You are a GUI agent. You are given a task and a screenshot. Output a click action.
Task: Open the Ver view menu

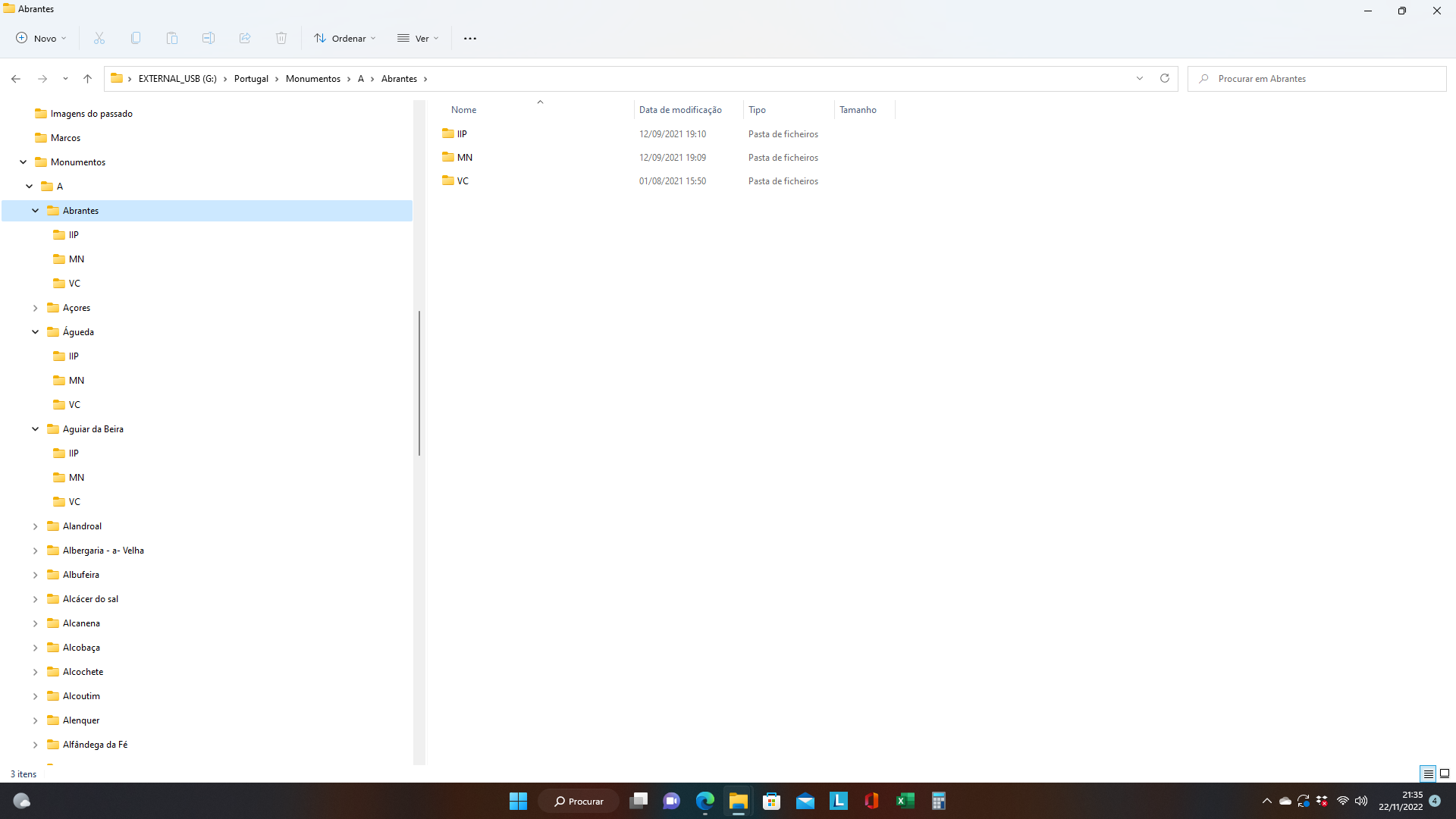click(x=418, y=38)
